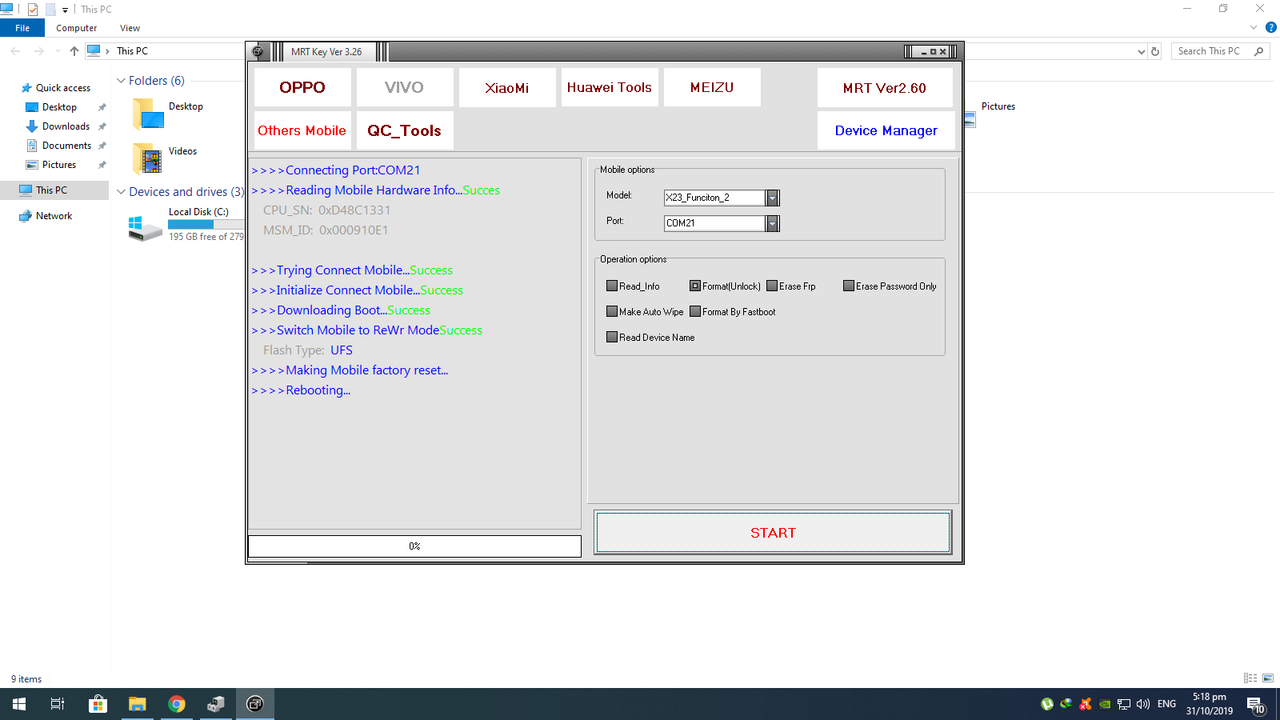Go forward in File Explorer
Screen dimensions: 1280x720
pyautogui.click(x=39, y=51)
